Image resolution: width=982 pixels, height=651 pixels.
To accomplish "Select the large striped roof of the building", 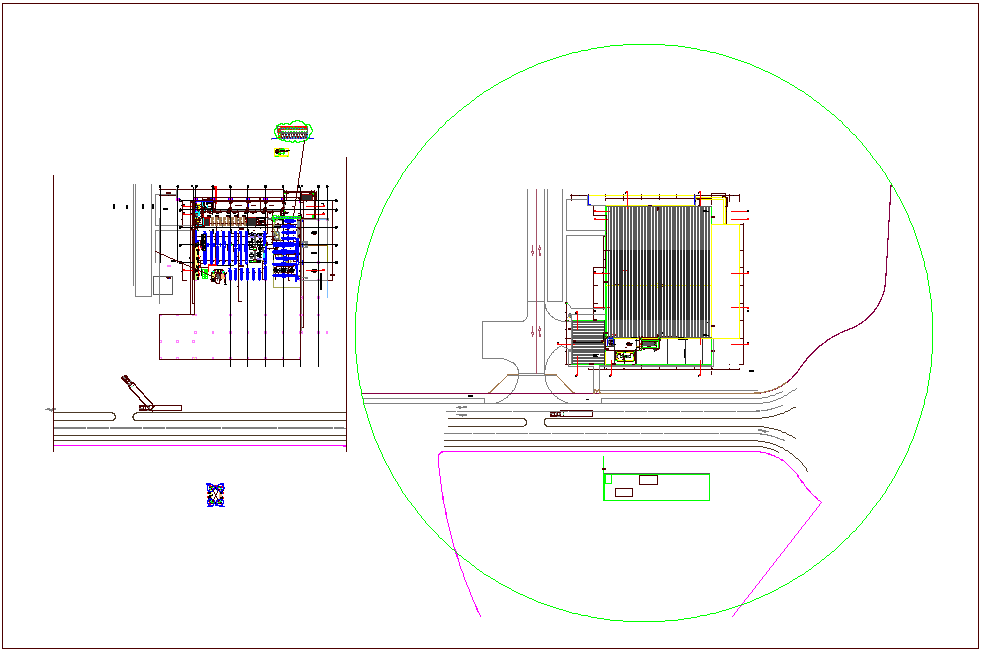I will point(658,270).
